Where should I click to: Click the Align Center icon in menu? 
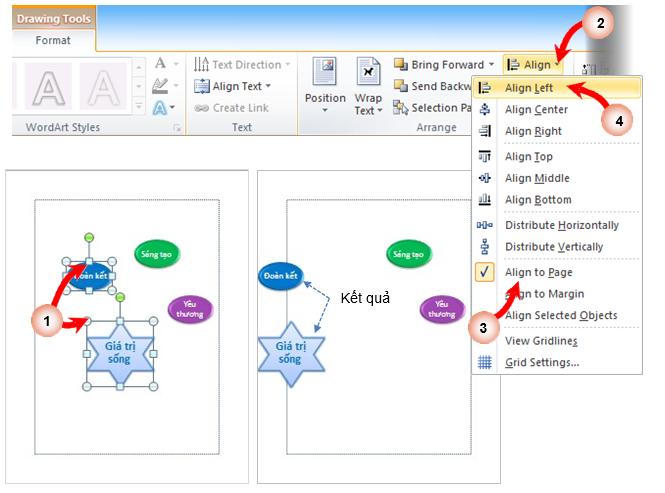point(485,110)
